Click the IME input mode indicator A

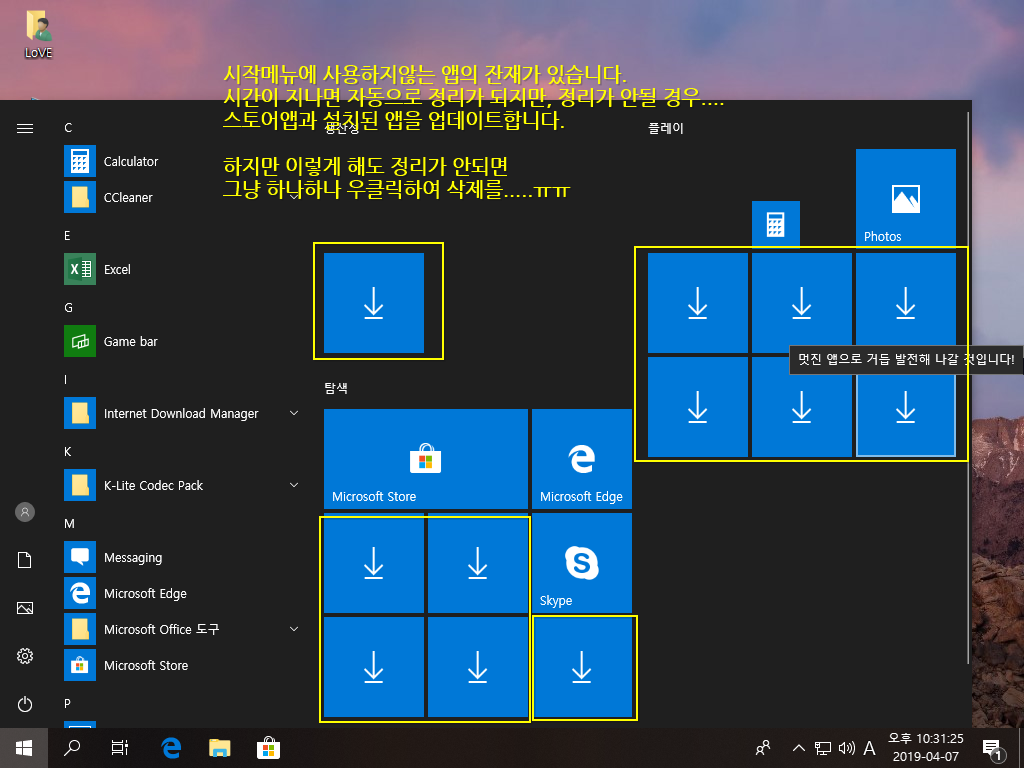[x=869, y=748]
